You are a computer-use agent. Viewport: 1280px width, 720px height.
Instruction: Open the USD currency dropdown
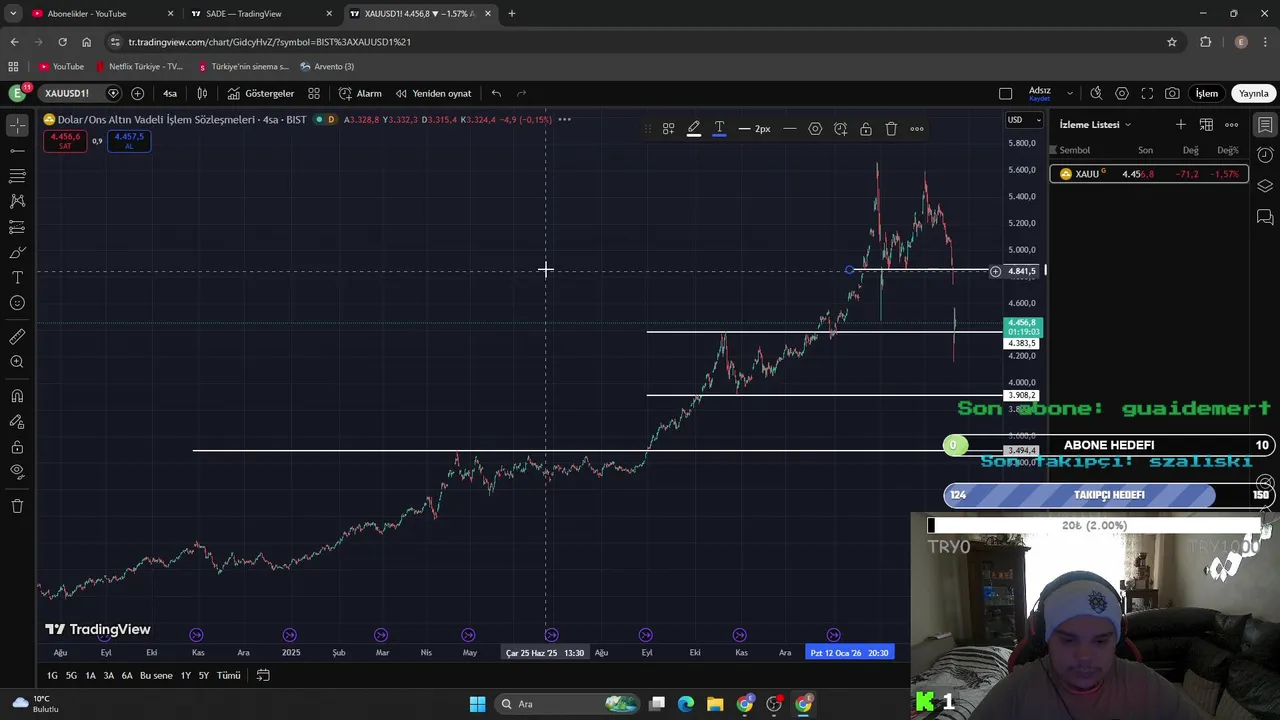[x=1024, y=120]
